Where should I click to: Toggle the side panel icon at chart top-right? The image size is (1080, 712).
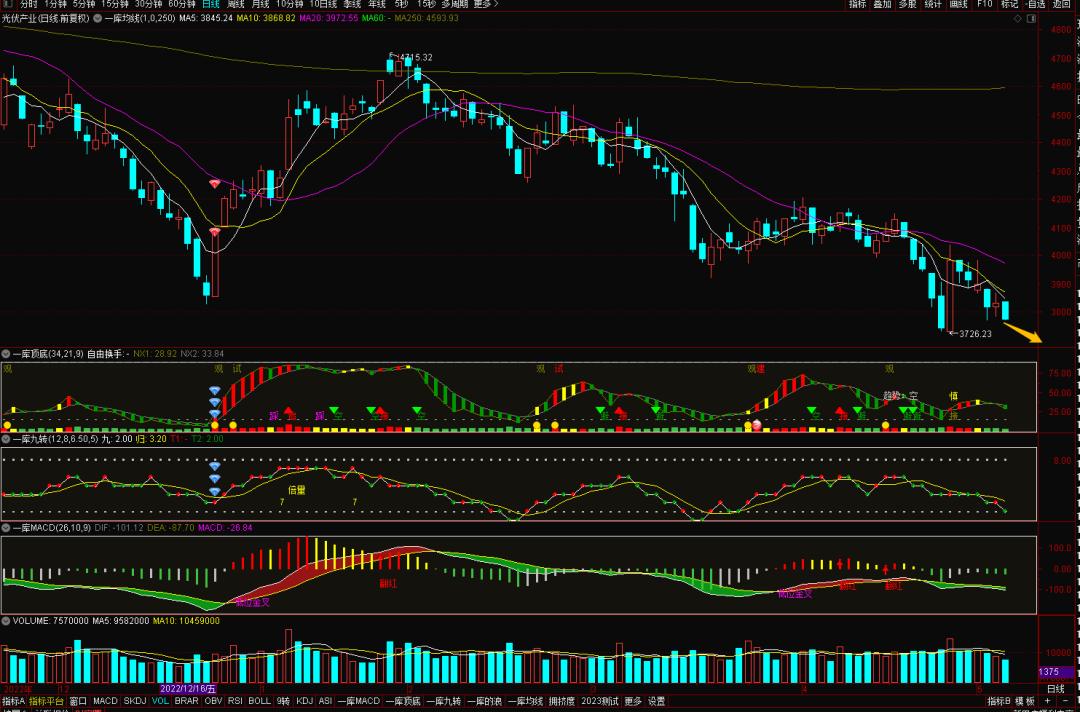[x=1031, y=19]
